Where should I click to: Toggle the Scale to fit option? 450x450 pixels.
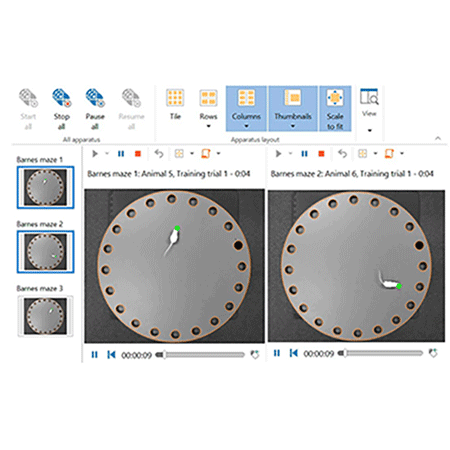pos(335,109)
